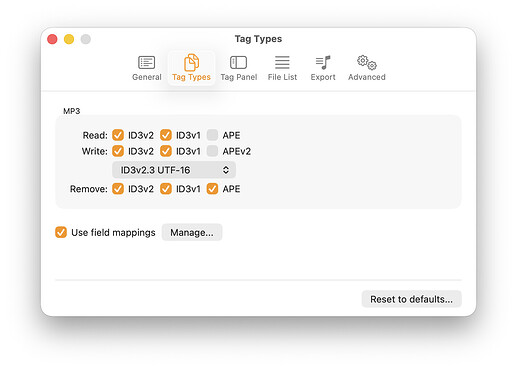
Task: Switch to the Tag Panel pane
Action: [x=239, y=68]
